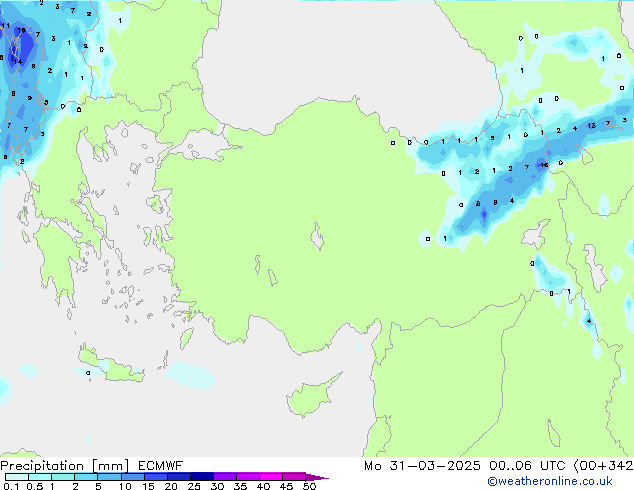Select the 35–40 mm legend swatch
This screenshot has height=490, width=634.
click(248, 477)
